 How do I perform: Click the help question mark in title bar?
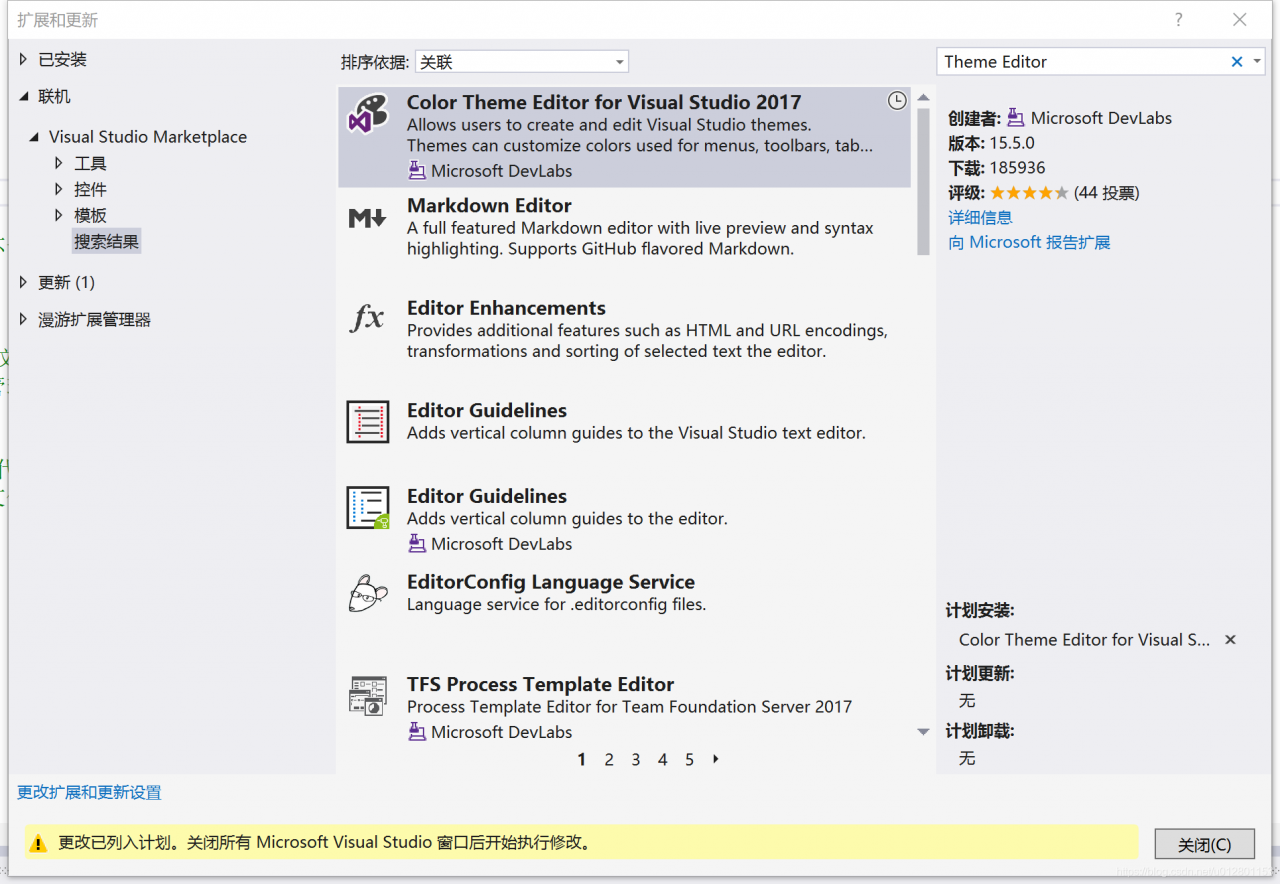point(1179,19)
